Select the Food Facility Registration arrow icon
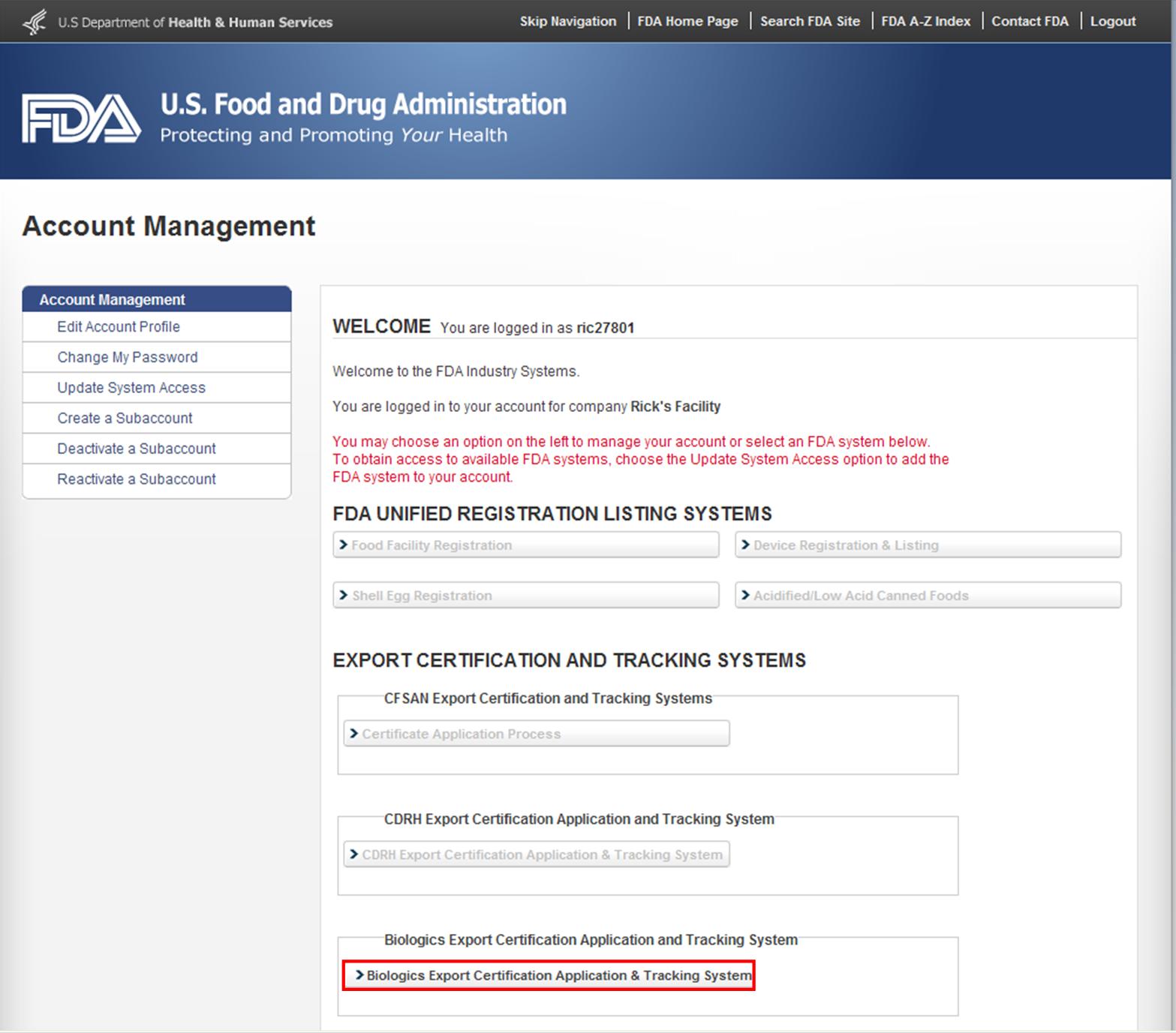 point(343,545)
